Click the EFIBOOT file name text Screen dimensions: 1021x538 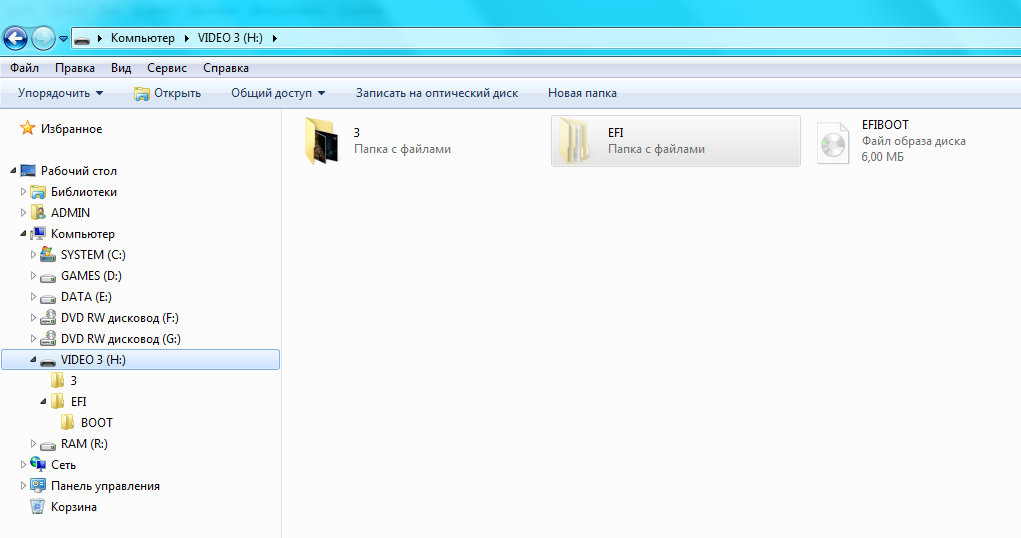click(885, 125)
